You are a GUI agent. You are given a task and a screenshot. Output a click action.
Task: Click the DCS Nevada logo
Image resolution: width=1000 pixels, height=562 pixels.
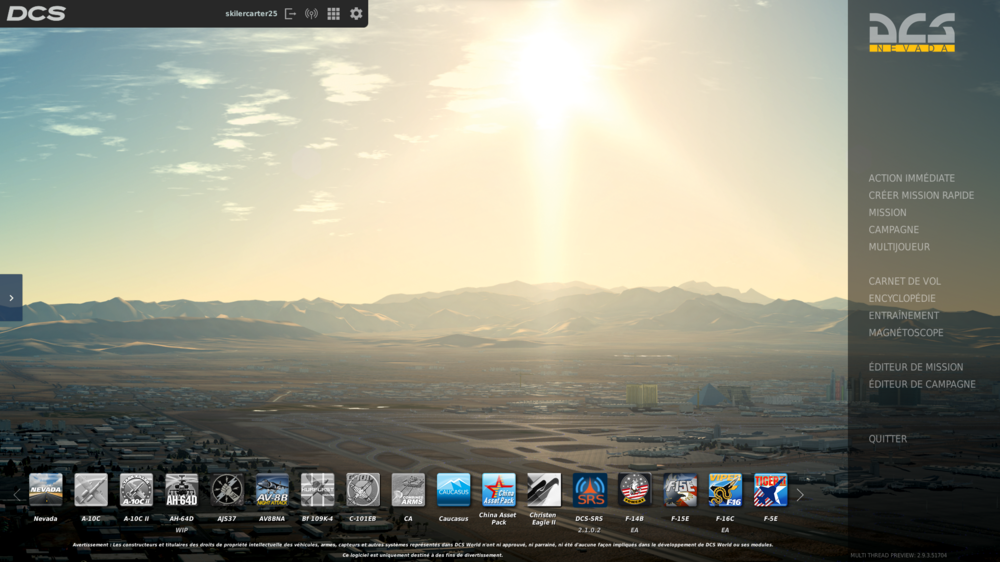tap(912, 33)
